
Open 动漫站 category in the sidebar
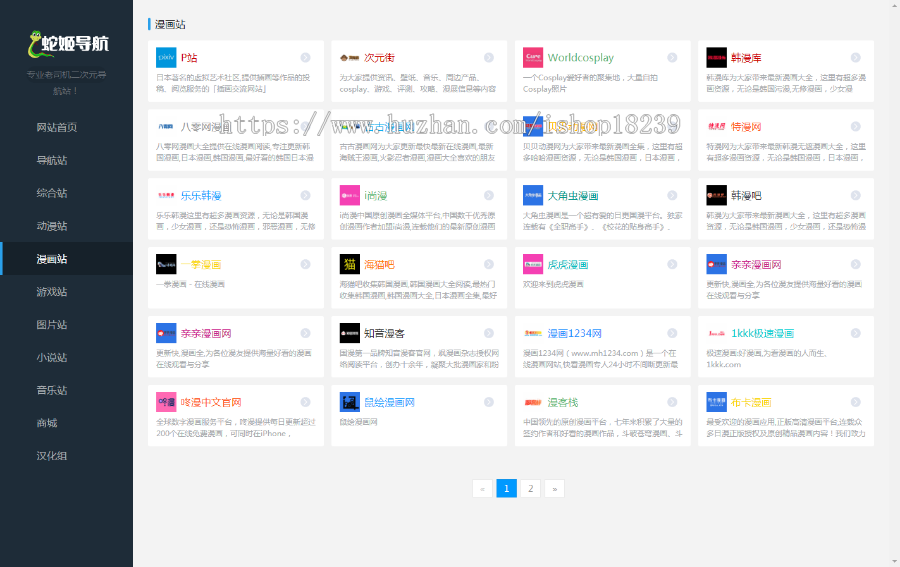(x=51, y=226)
